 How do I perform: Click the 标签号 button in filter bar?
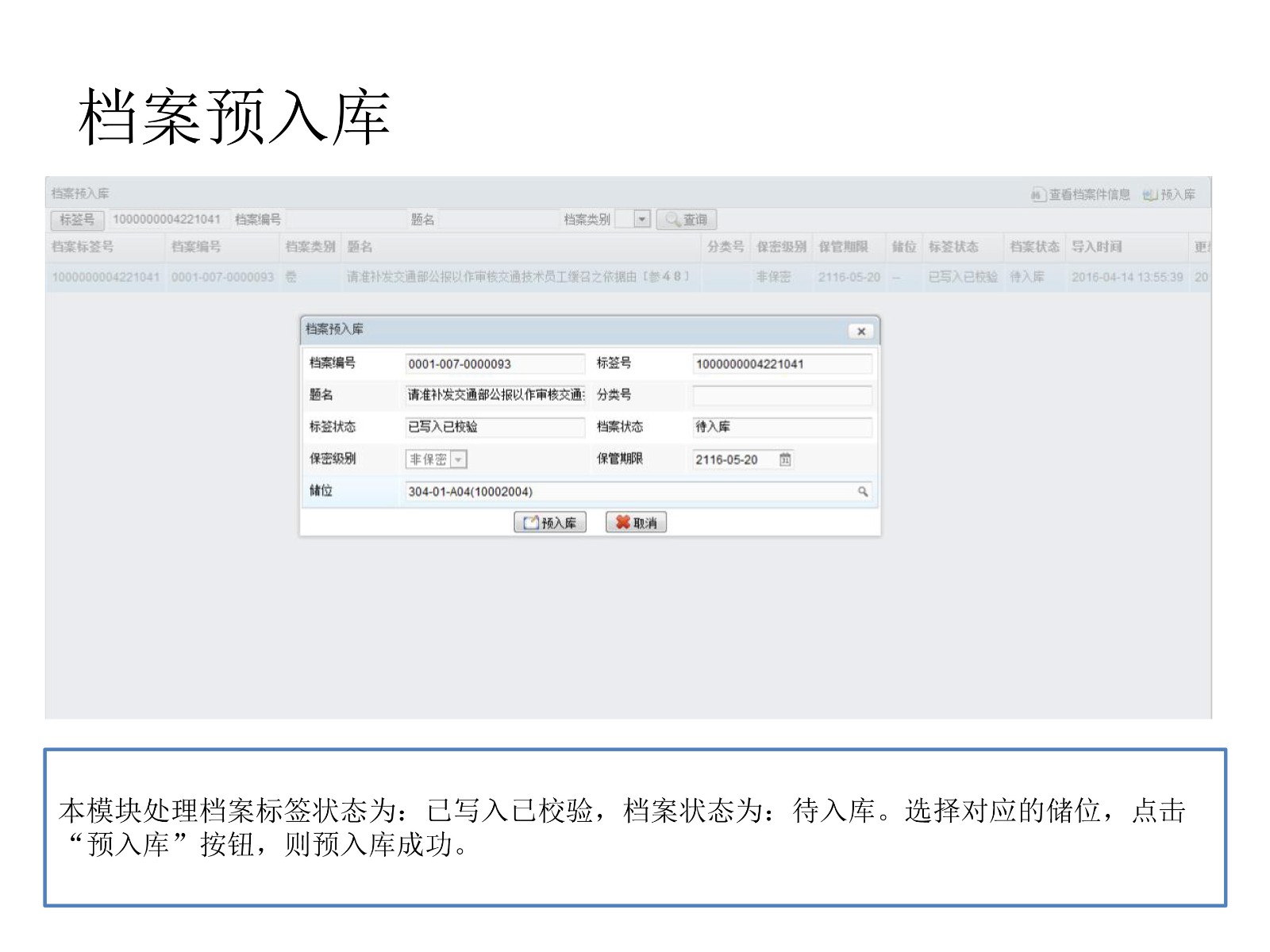click(x=77, y=220)
